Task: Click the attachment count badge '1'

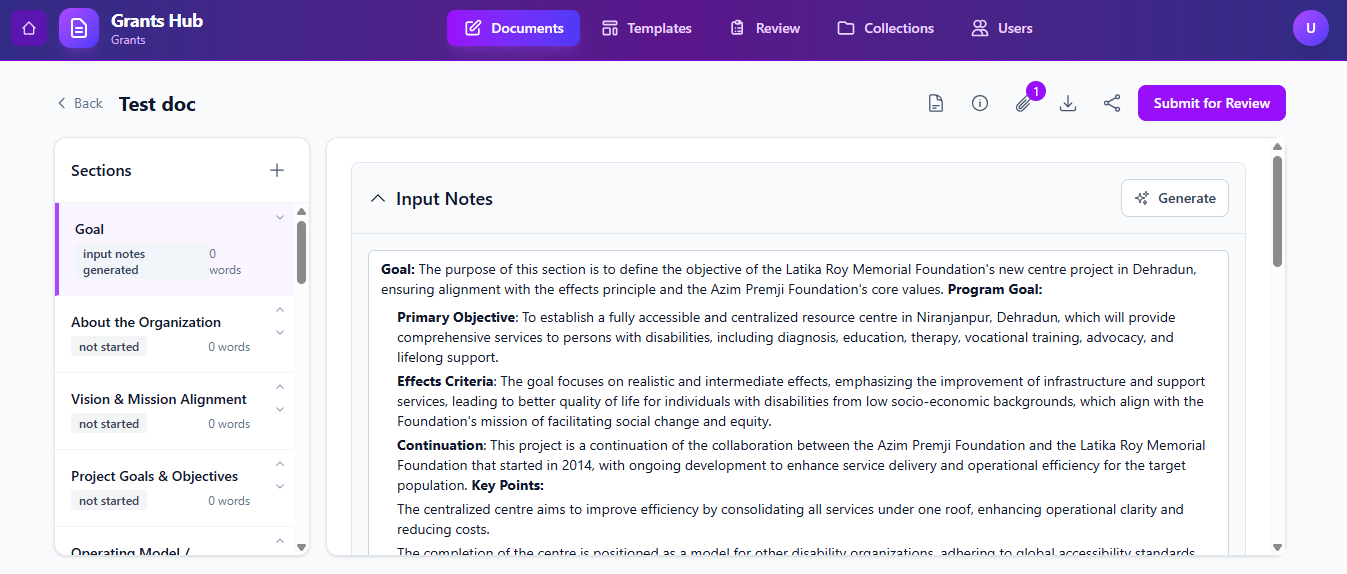Action: click(x=1036, y=91)
